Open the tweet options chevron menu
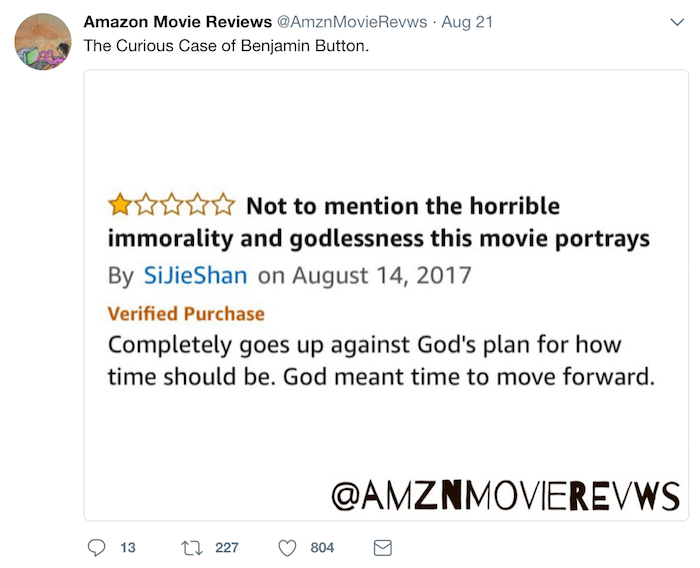 pos(677,22)
